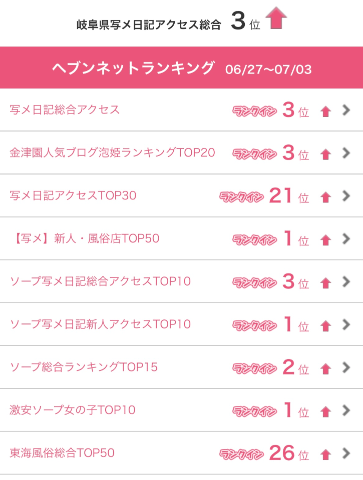Click the up arrow in 激安ソープ女の子TOP10 row
Image resolution: width=363 pixels, height=480 pixels.
pyautogui.click(x=326, y=412)
